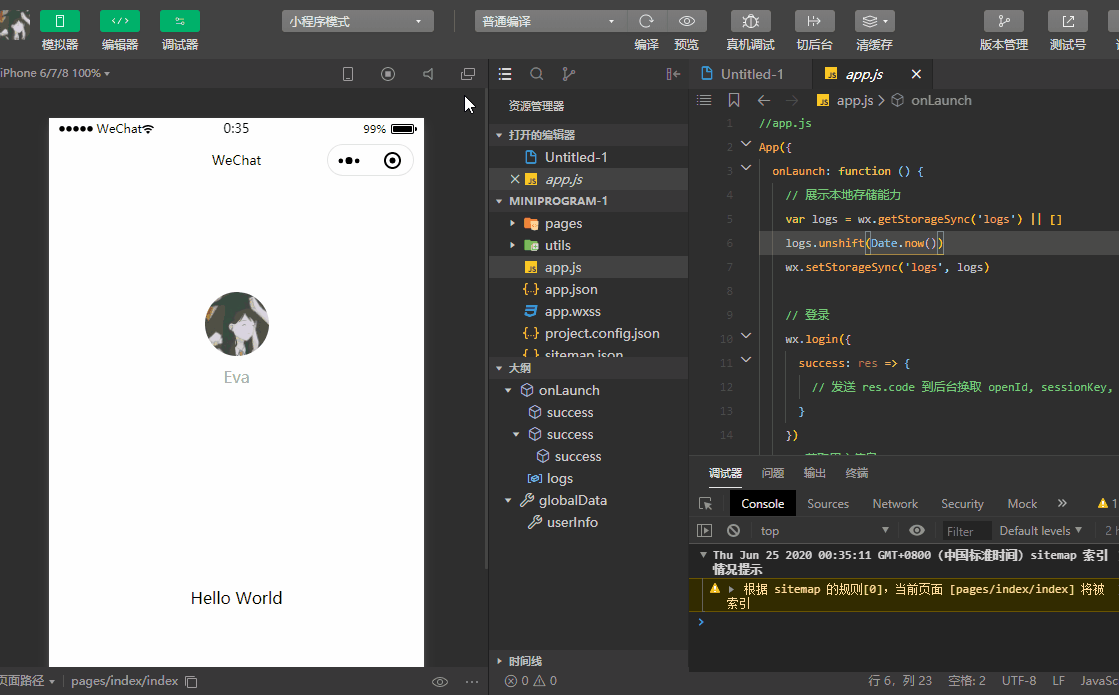Click the file explorer list icon
Image resolution: width=1119 pixels, height=695 pixels.
click(x=505, y=73)
